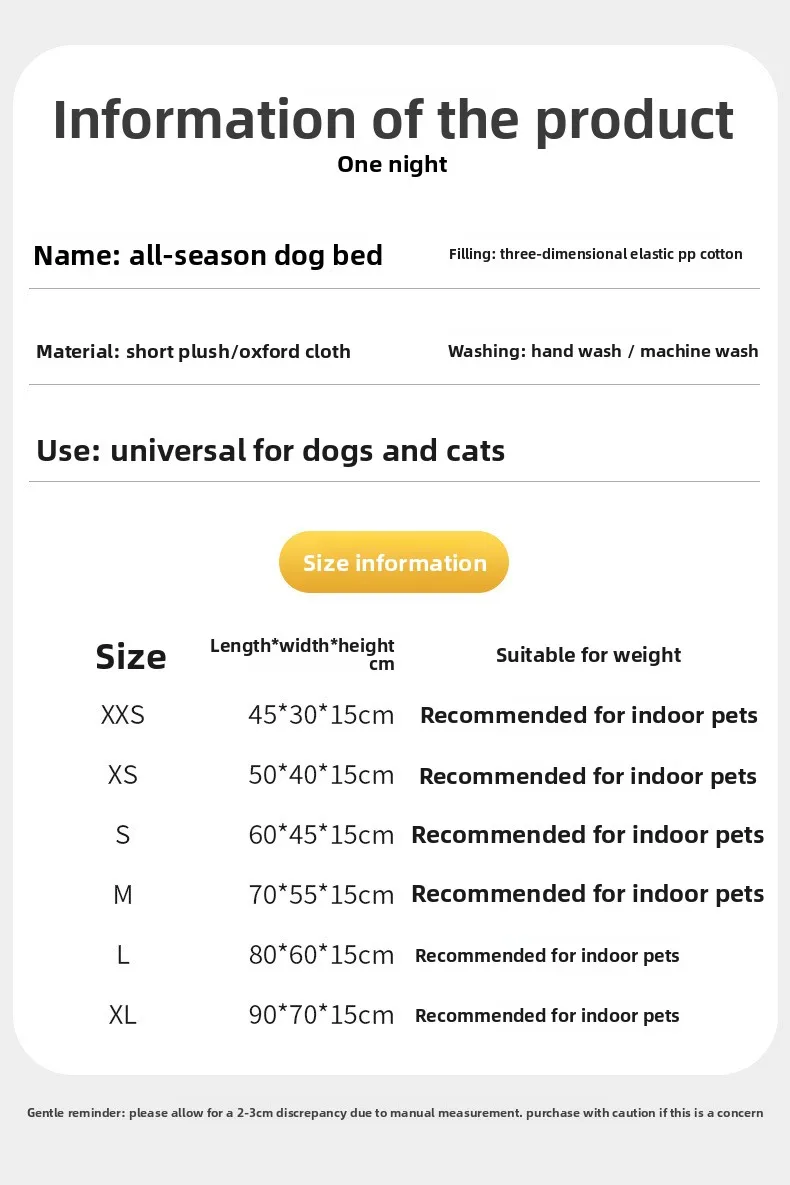Image resolution: width=790 pixels, height=1185 pixels.
Task: Select the XL size label
Action: click(123, 1015)
